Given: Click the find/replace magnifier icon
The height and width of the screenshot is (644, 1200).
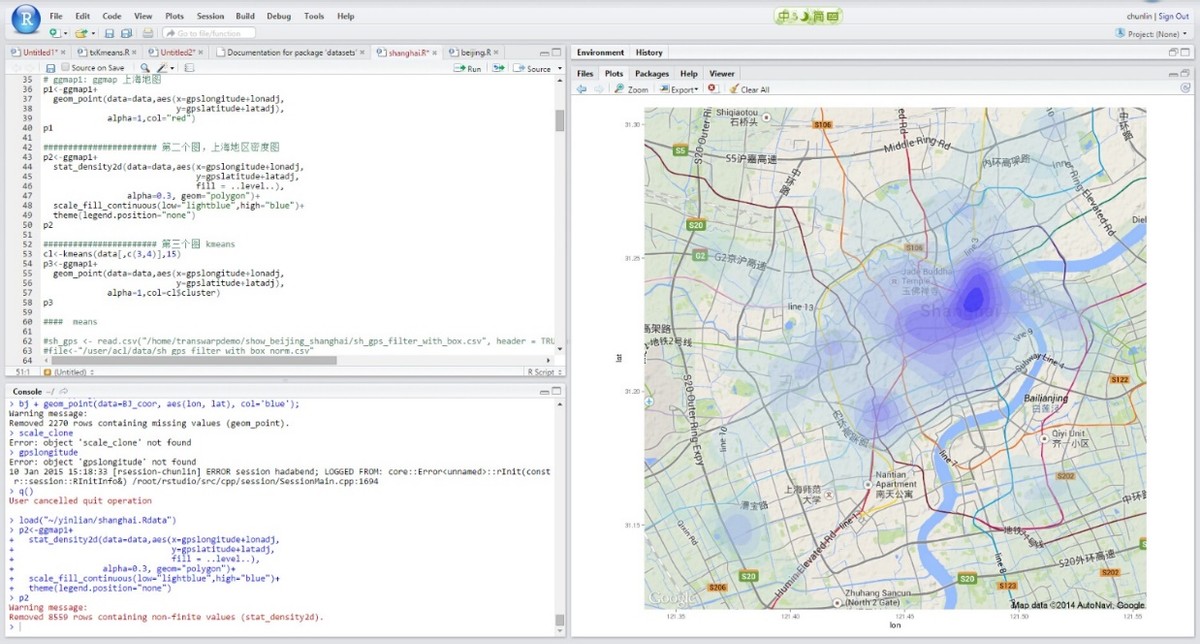Looking at the screenshot, I should [x=145, y=68].
